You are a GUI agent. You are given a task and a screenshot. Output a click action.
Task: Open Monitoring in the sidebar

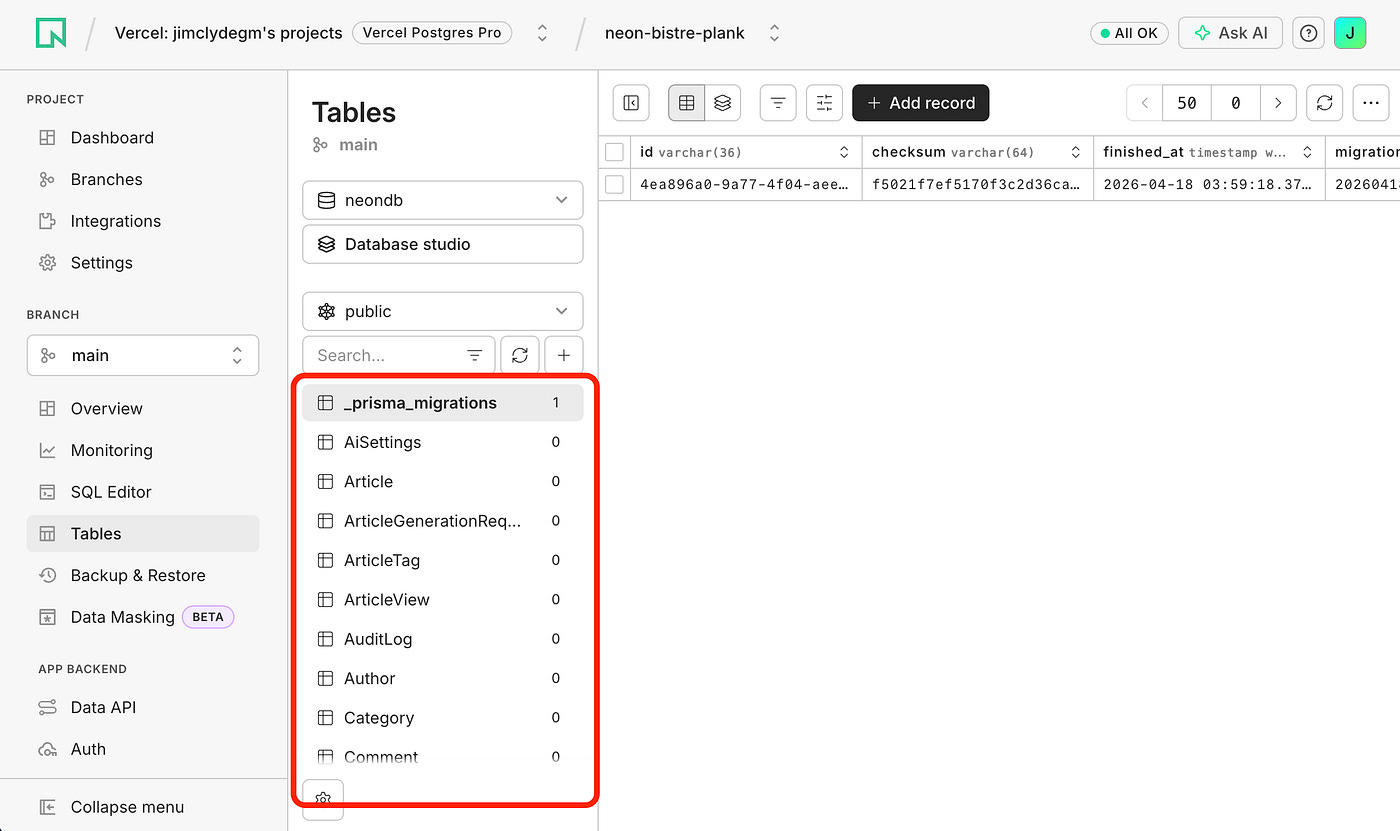pos(143,450)
